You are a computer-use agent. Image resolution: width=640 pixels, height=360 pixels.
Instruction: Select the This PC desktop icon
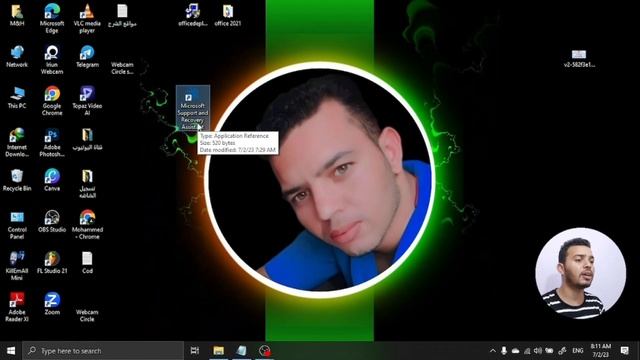(x=17, y=98)
